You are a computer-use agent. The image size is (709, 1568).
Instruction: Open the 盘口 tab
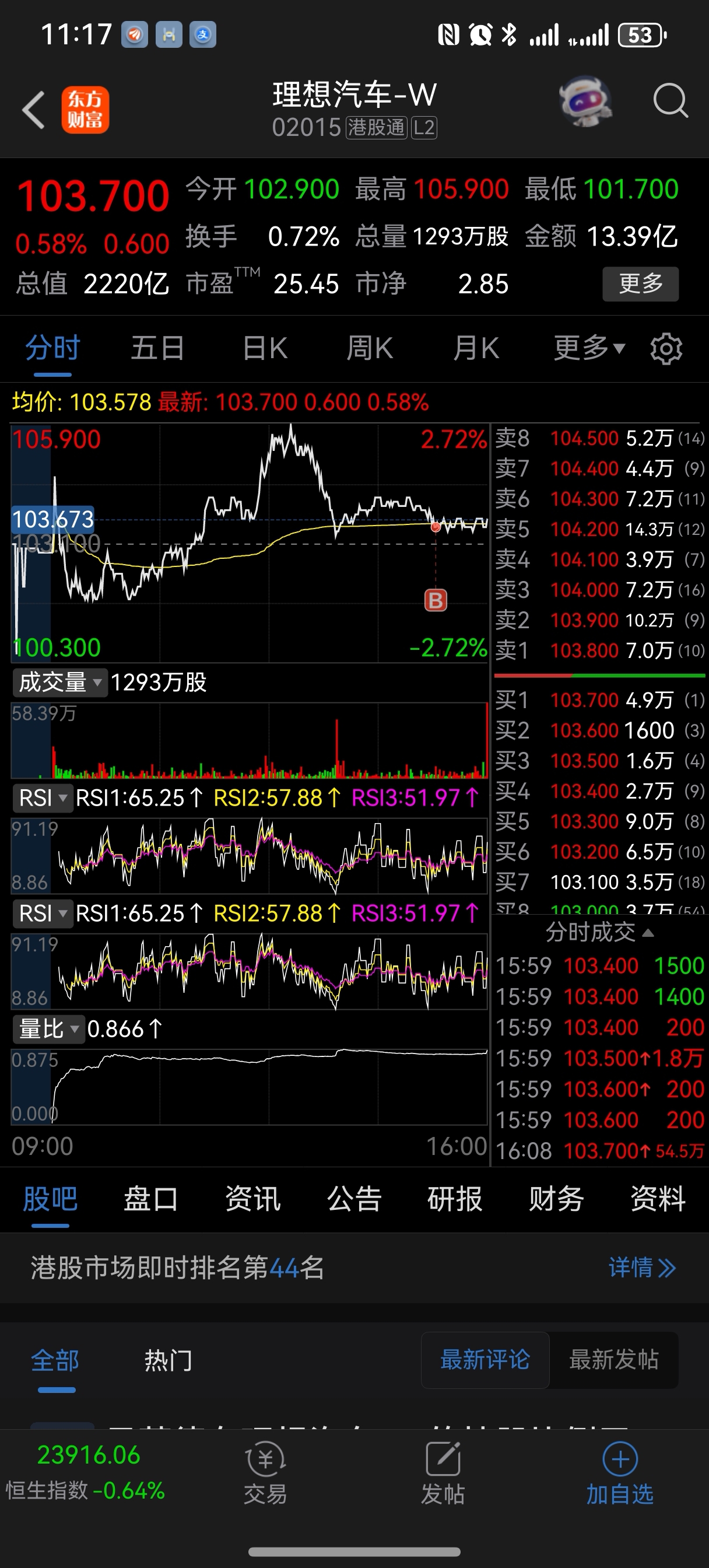(x=151, y=1199)
